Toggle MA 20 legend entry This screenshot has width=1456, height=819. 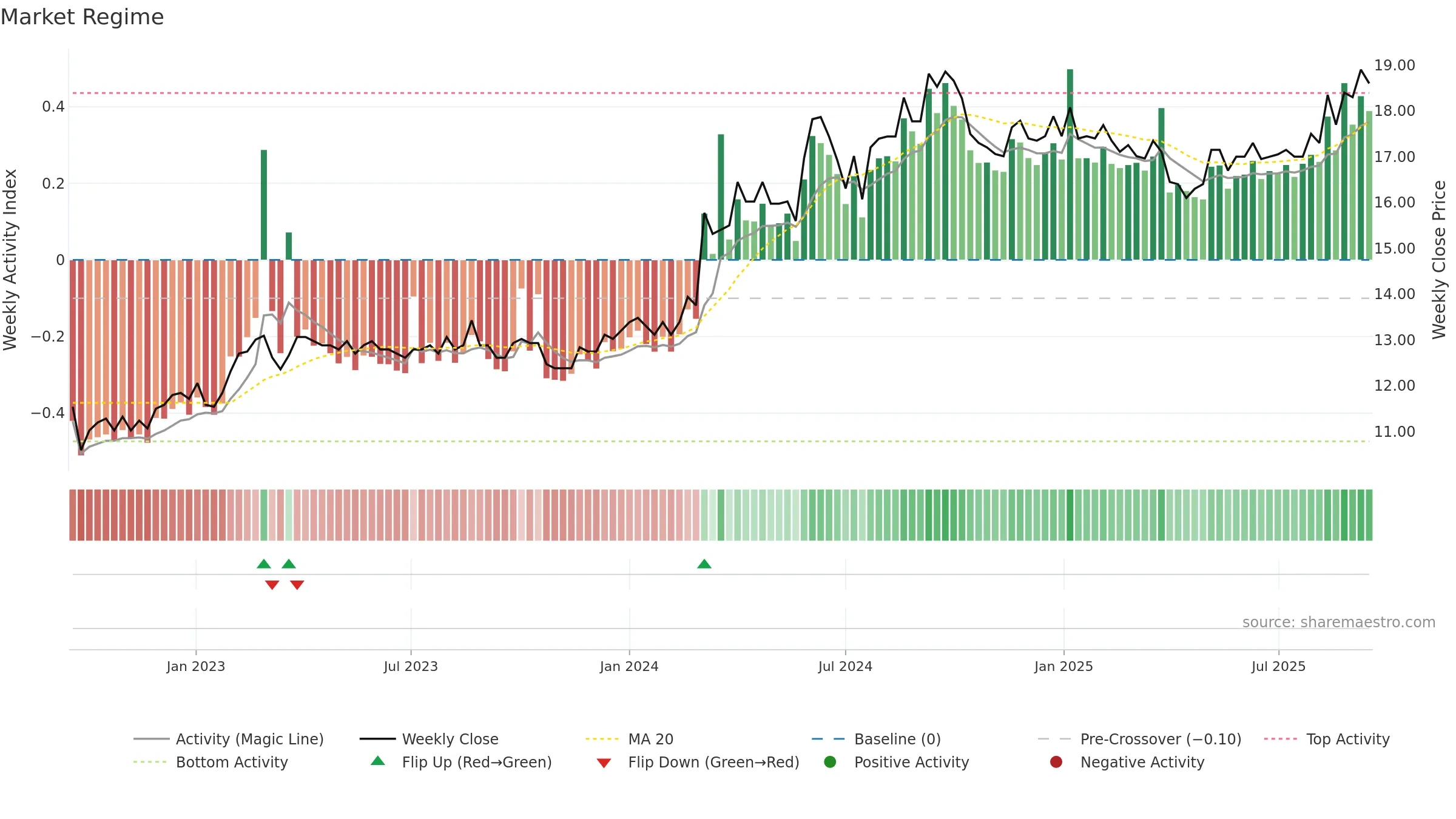(630, 739)
